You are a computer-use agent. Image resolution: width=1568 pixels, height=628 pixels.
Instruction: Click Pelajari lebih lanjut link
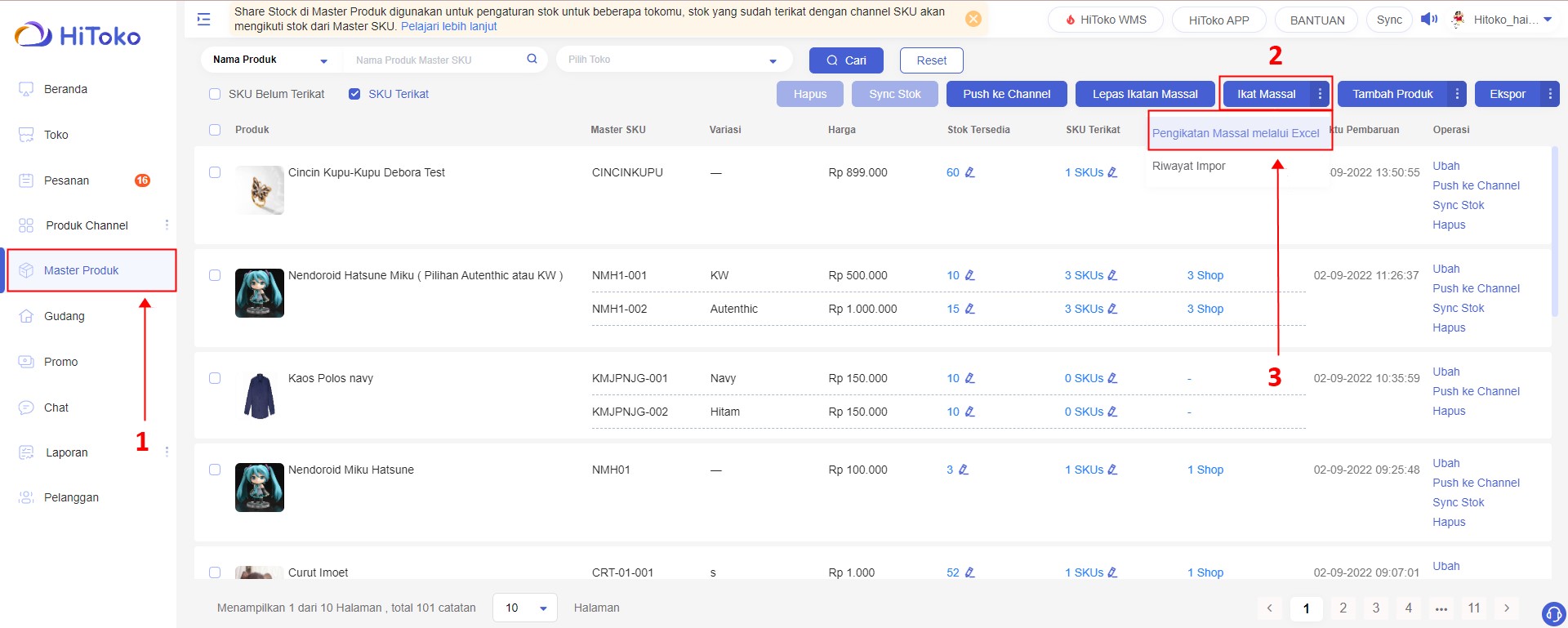(448, 26)
